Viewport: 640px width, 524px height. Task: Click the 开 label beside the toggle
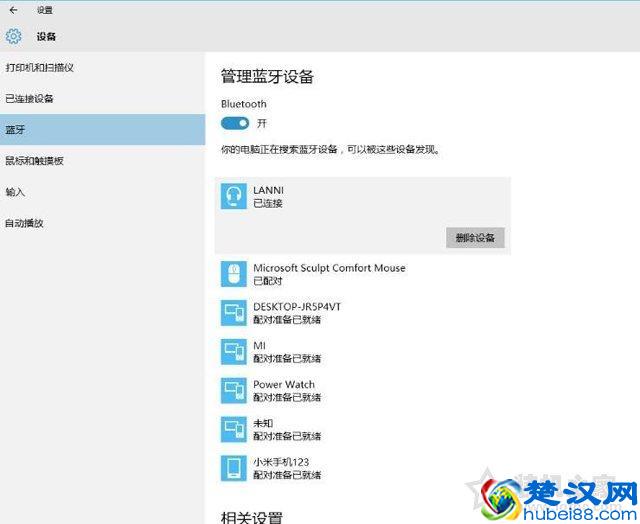[262, 123]
